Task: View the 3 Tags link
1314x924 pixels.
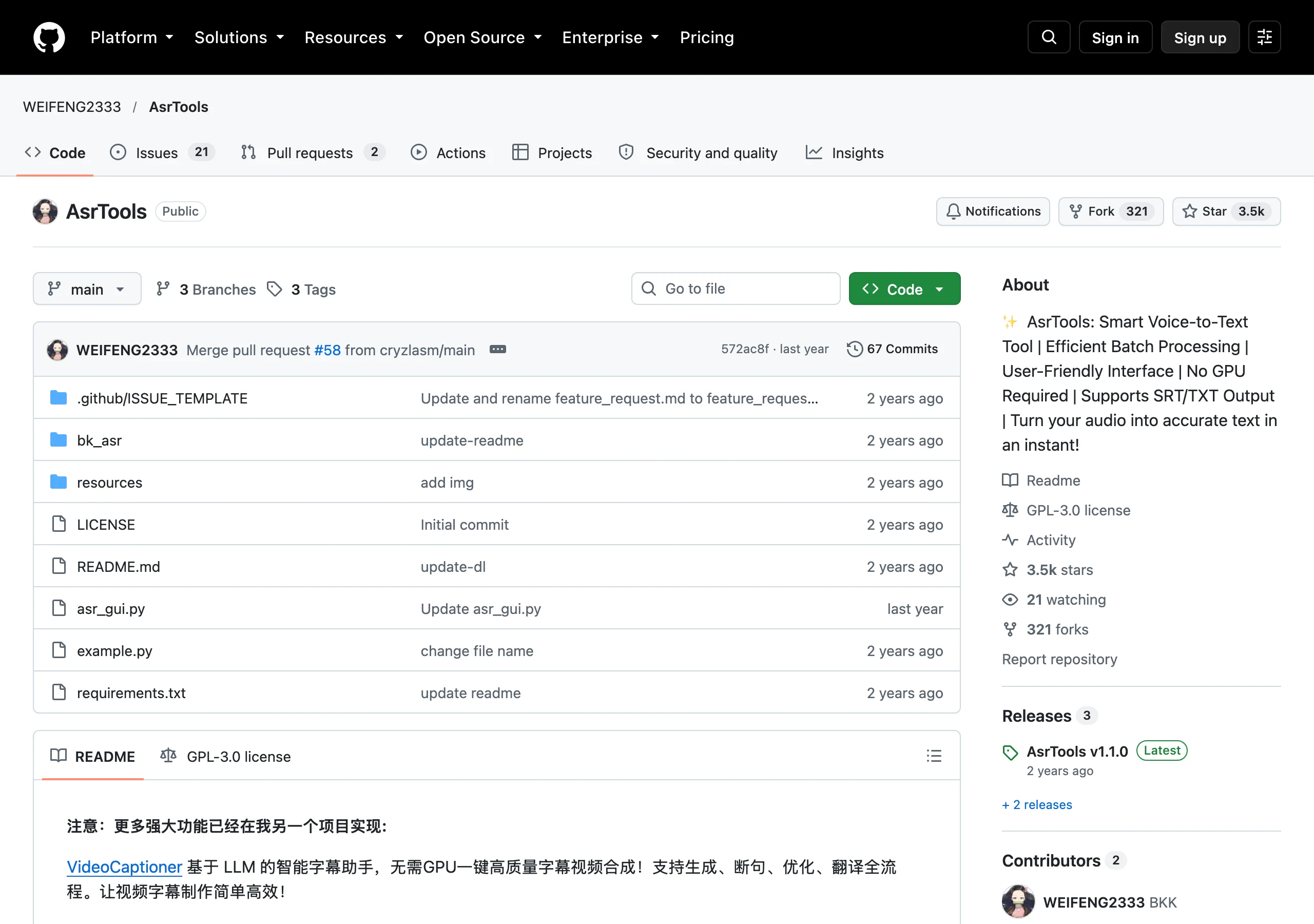Action: 302,289
